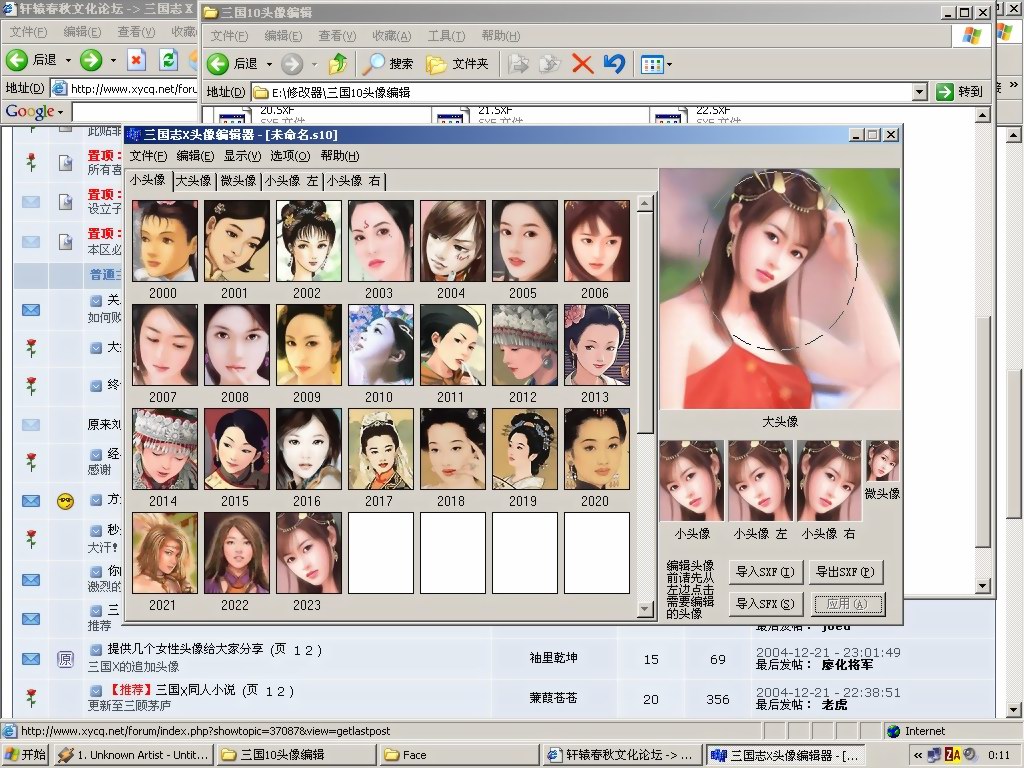
Task: Switch to the 微头像 tab
Action: pyautogui.click(x=238, y=181)
